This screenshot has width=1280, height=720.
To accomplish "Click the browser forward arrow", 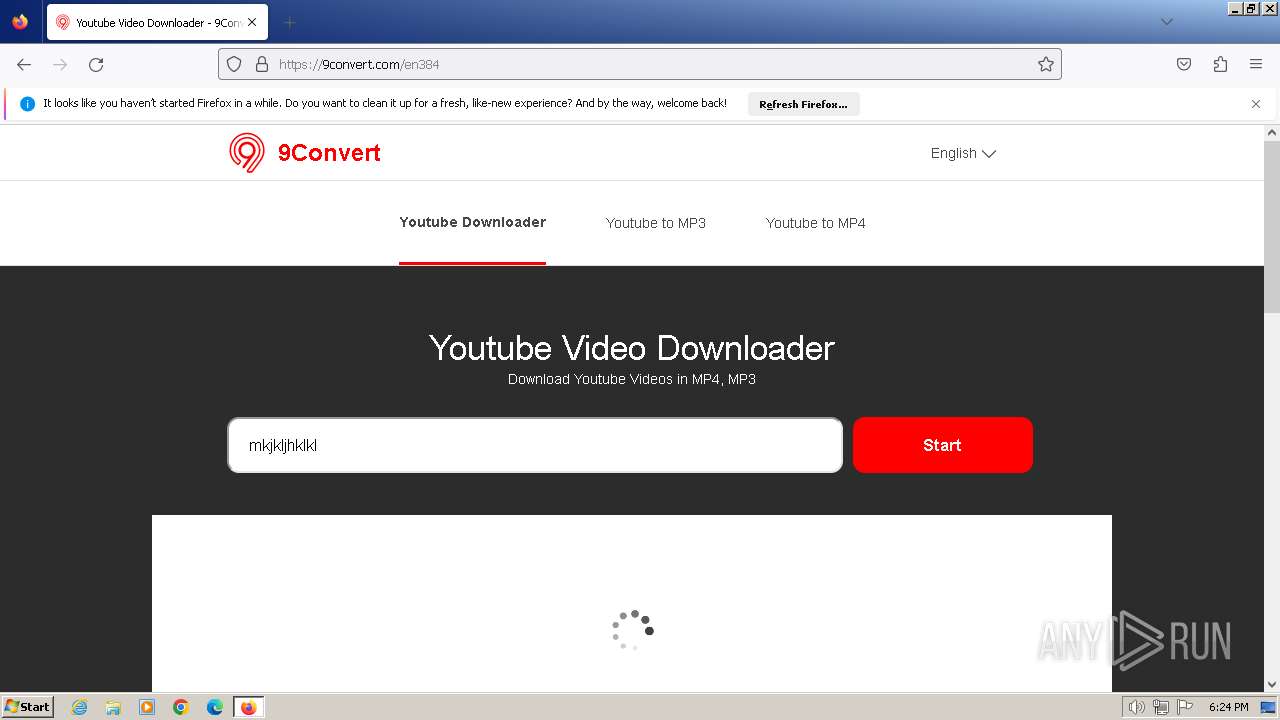I will (x=60, y=64).
